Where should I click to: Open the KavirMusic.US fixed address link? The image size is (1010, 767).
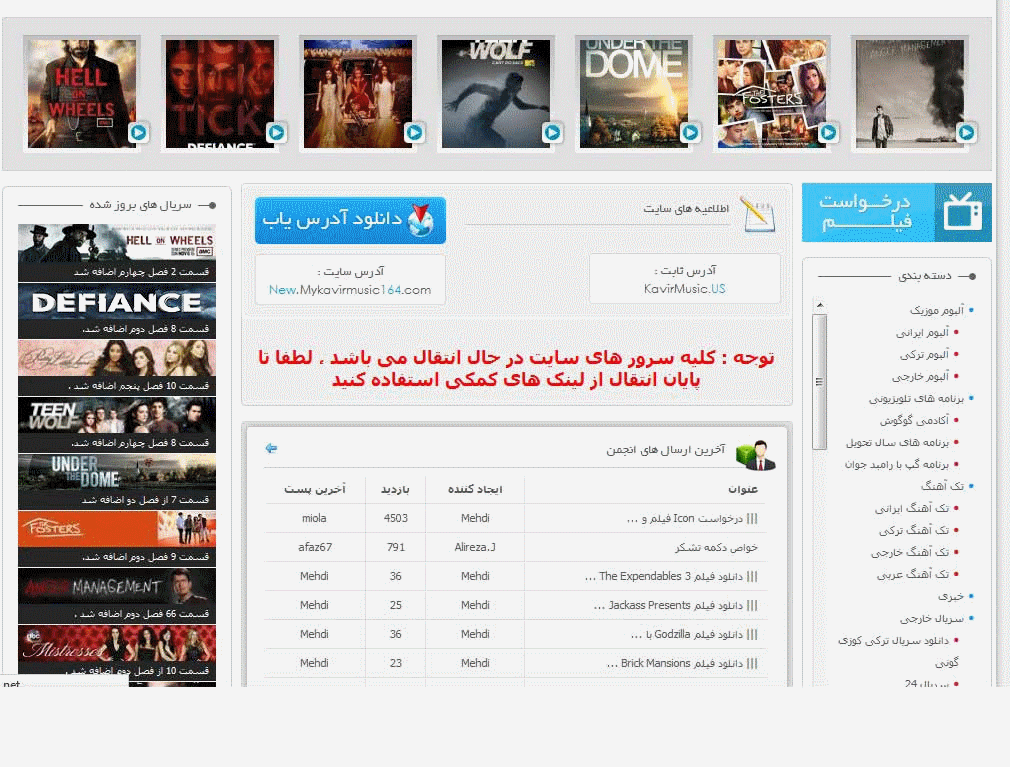click(685, 289)
